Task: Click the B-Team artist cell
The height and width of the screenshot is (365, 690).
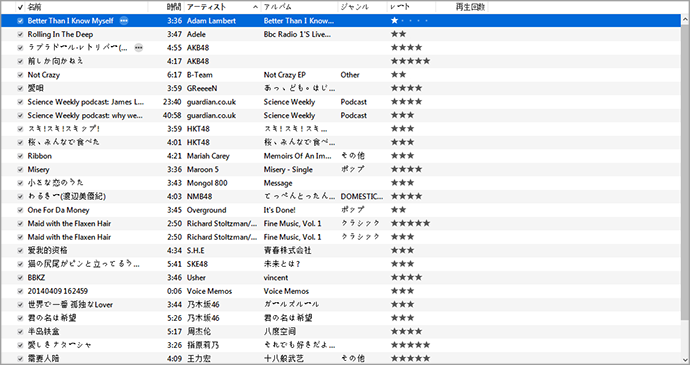Action: point(199,75)
